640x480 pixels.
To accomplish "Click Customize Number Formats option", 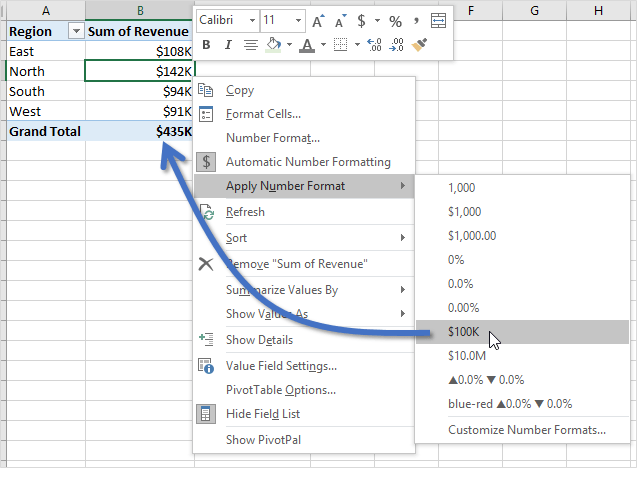I will [x=526, y=430].
